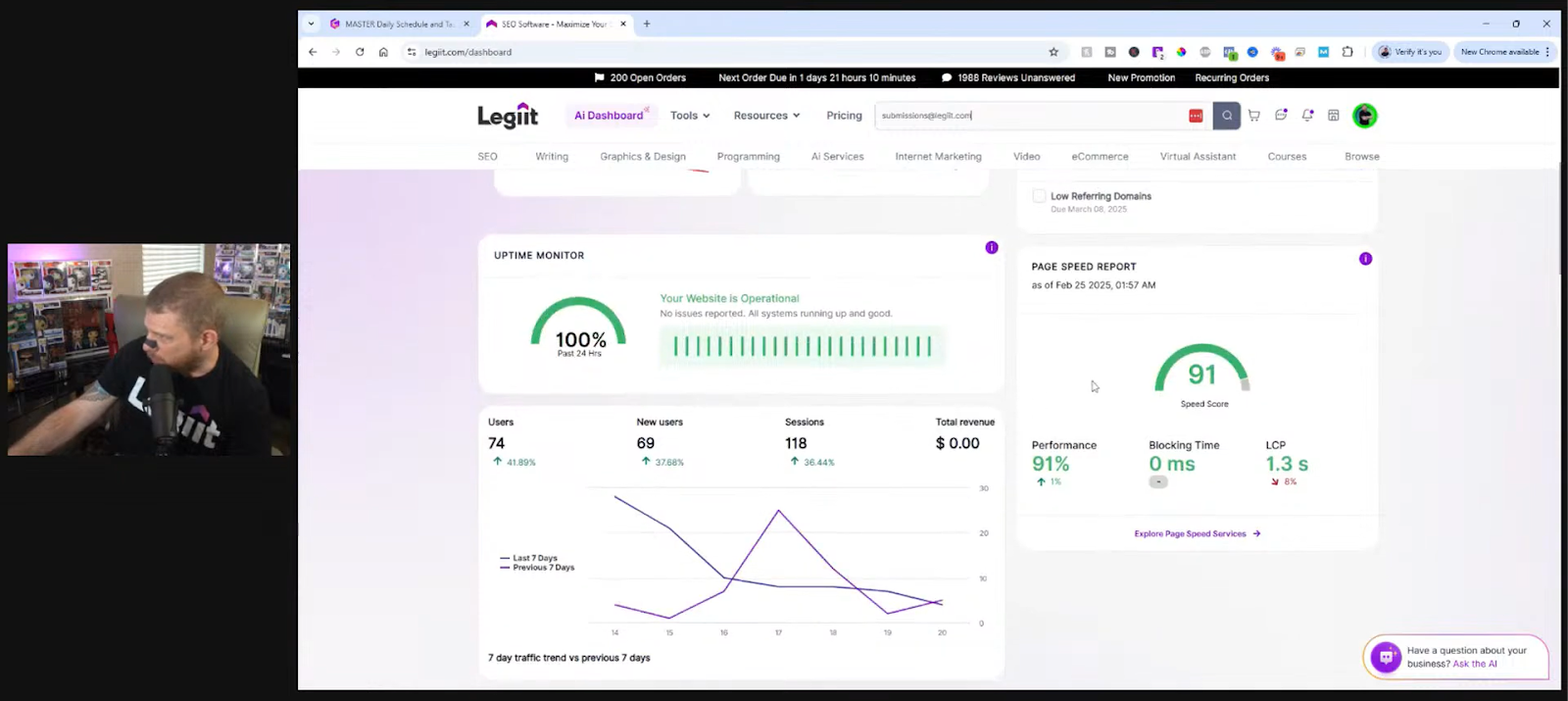Click the Legiit search input field

point(1029,116)
